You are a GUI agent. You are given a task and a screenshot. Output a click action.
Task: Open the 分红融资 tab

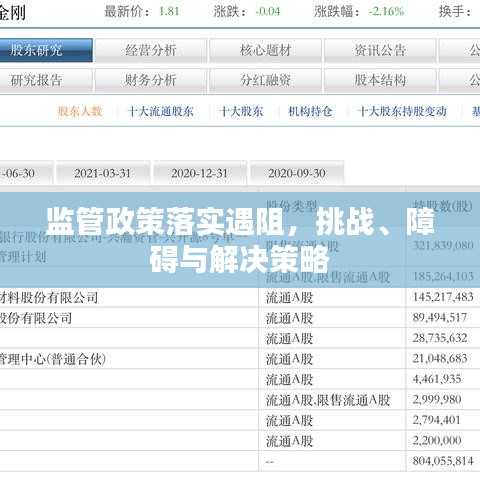(x=265, y=80)
